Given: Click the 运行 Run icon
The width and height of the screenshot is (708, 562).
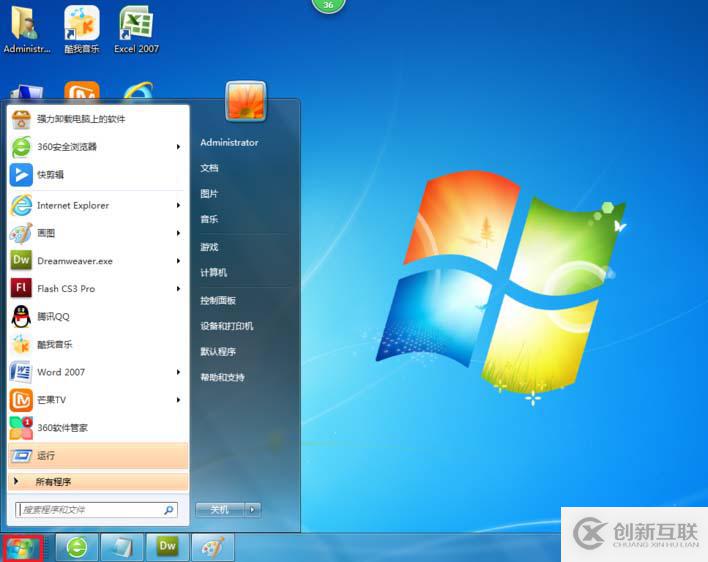Looking at the screenshot, I should coord(21,455).
